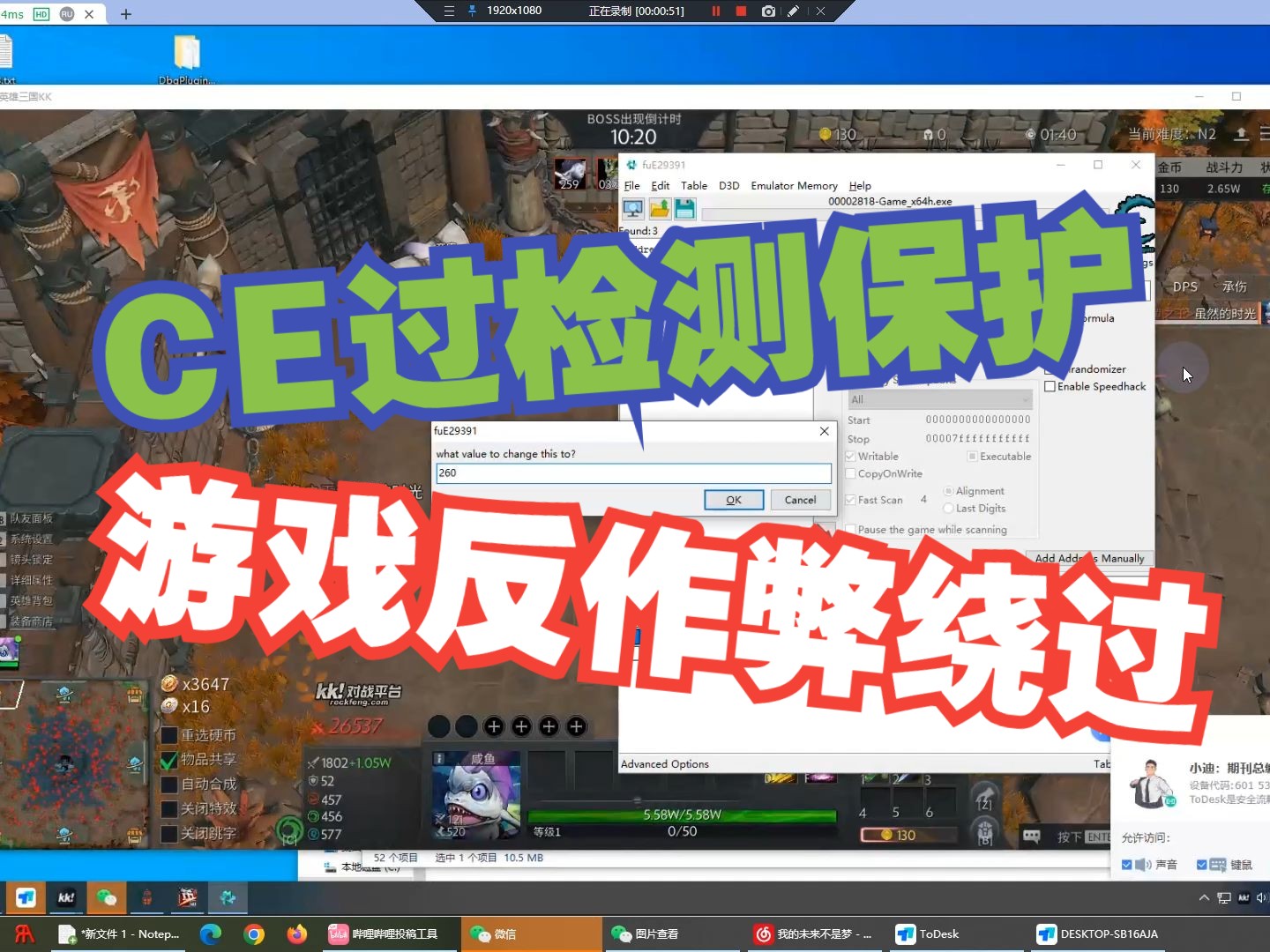Click the green swirl skill icon
Image resolution: width=1270 pixels, height=952 pixels.
289,829
